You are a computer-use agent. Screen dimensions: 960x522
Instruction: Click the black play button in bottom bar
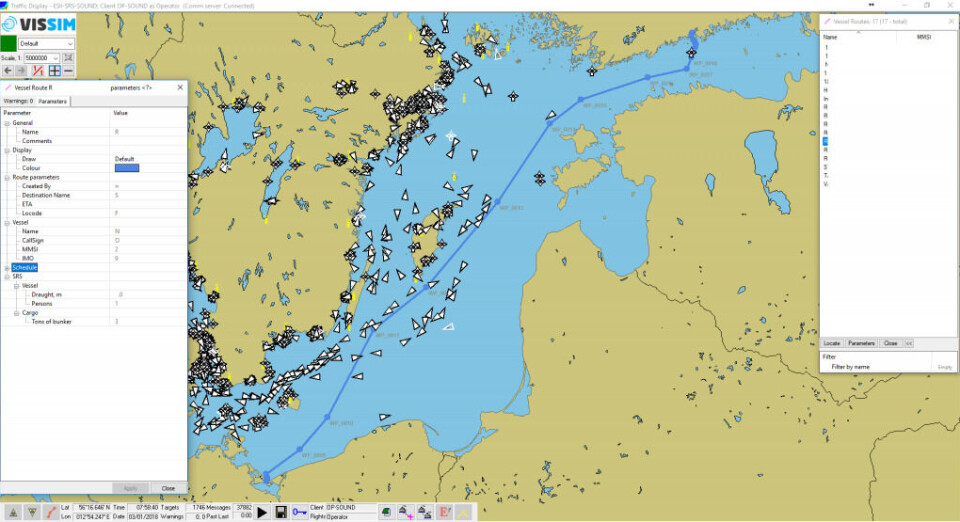[262, 512]
